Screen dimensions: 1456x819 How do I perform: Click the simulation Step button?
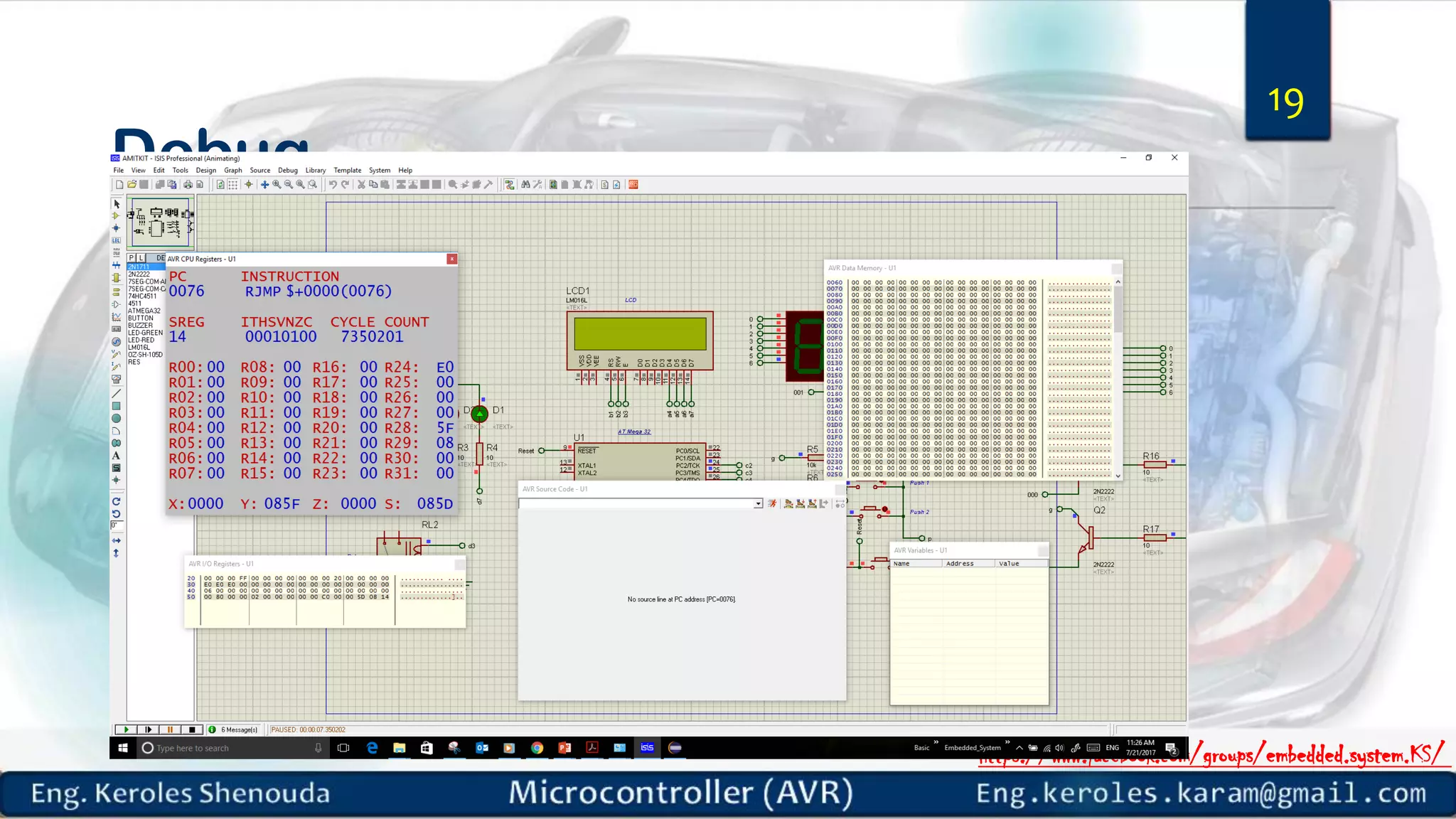(x=149, y=729)
